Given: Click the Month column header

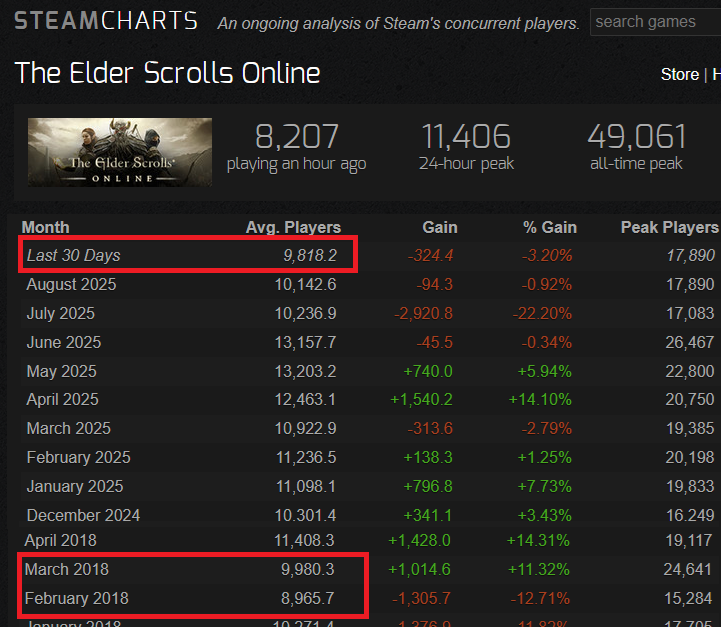Looking at the screenshot, I should tap(46, 227).
